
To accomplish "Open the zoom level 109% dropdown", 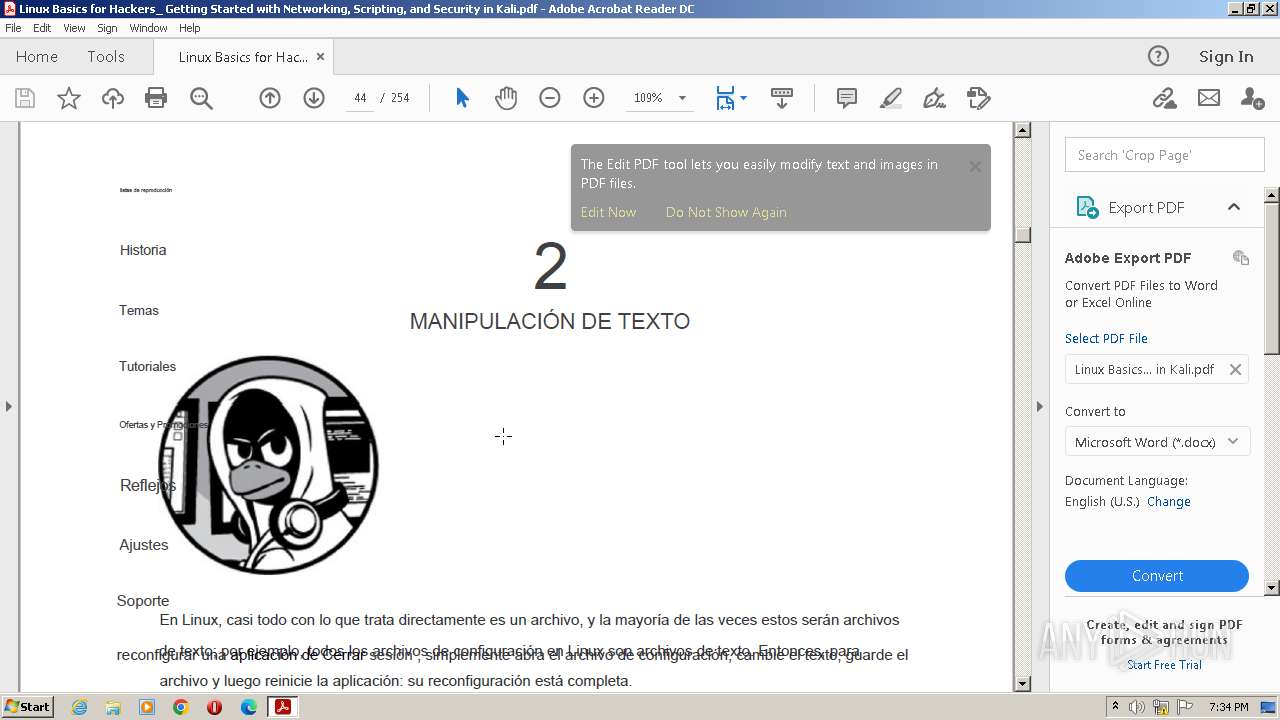I will click(x=682, y=98).
